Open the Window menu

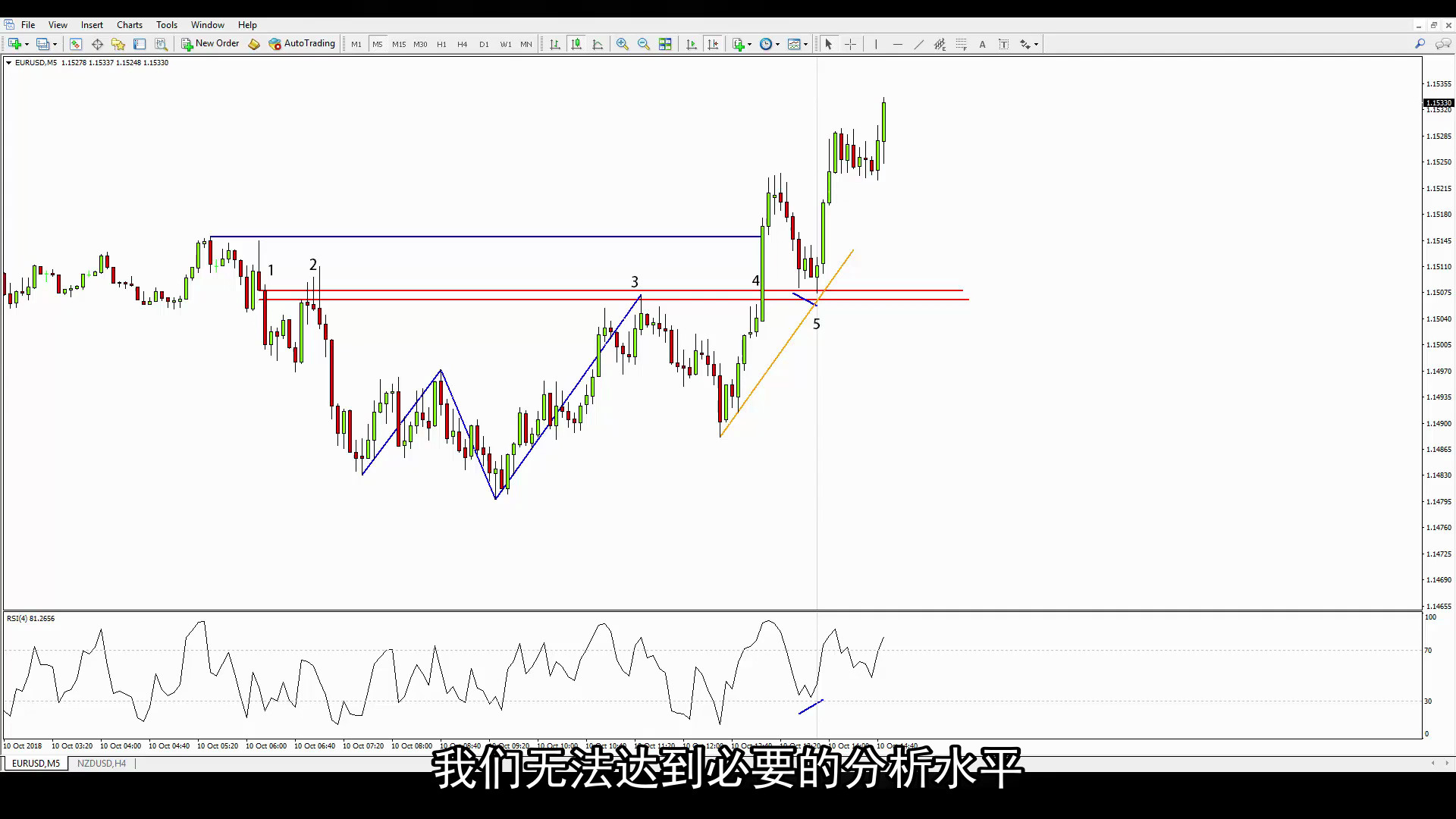tap(207, 24)
